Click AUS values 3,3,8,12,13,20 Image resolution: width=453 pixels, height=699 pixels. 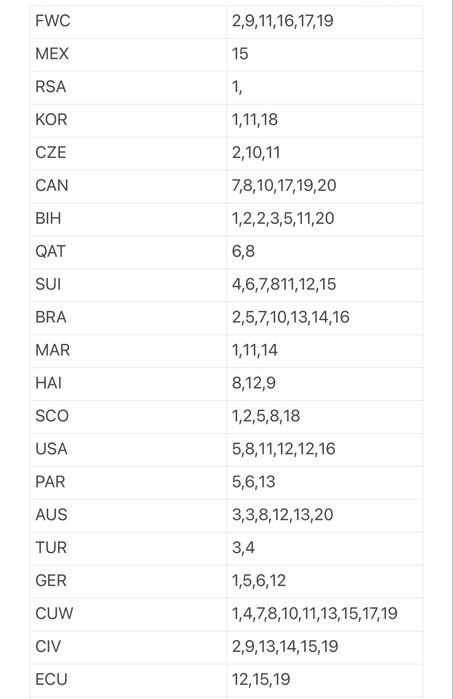(x=325, y=516)
